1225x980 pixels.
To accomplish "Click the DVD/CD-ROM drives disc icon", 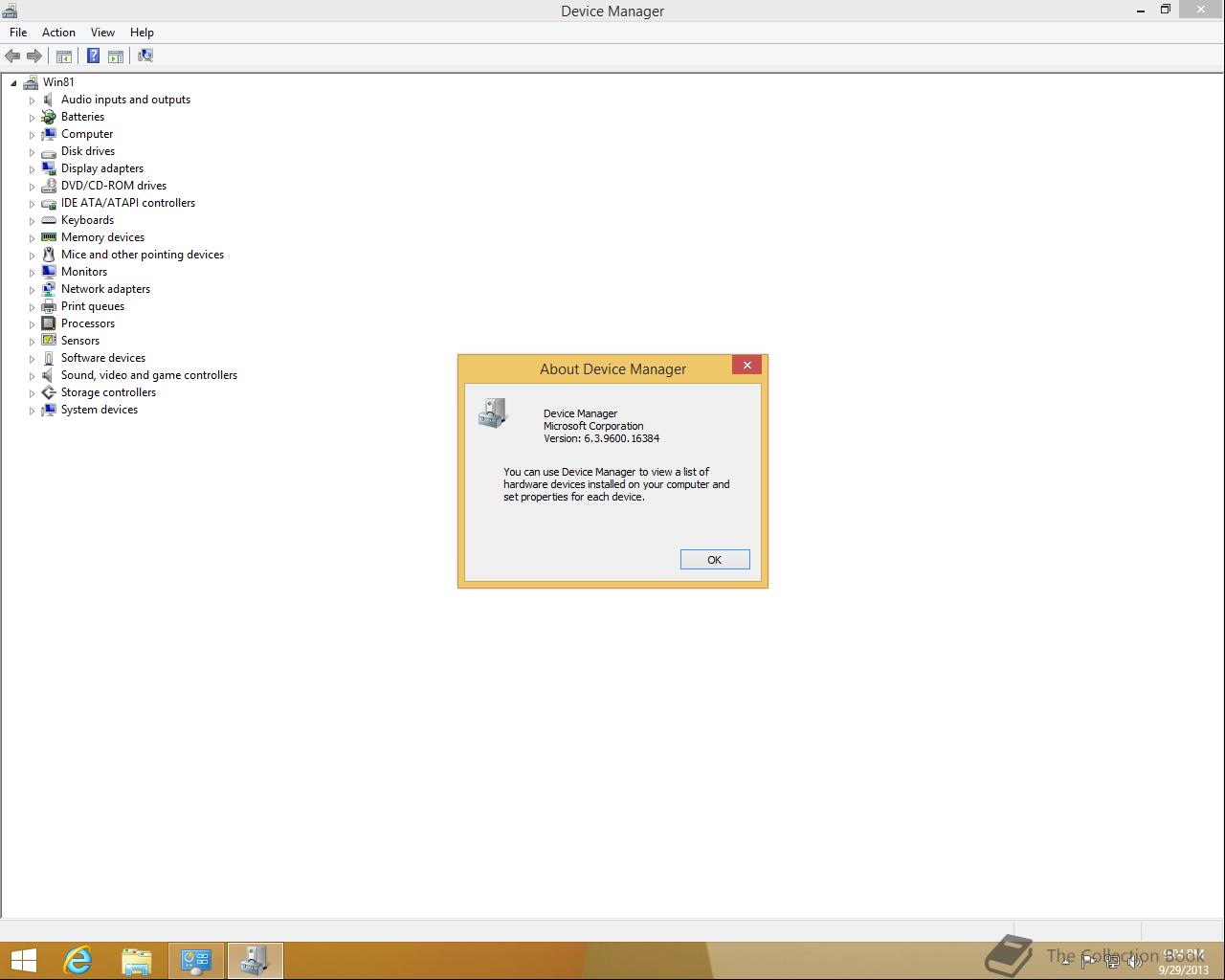I will (x=49, y=186).
